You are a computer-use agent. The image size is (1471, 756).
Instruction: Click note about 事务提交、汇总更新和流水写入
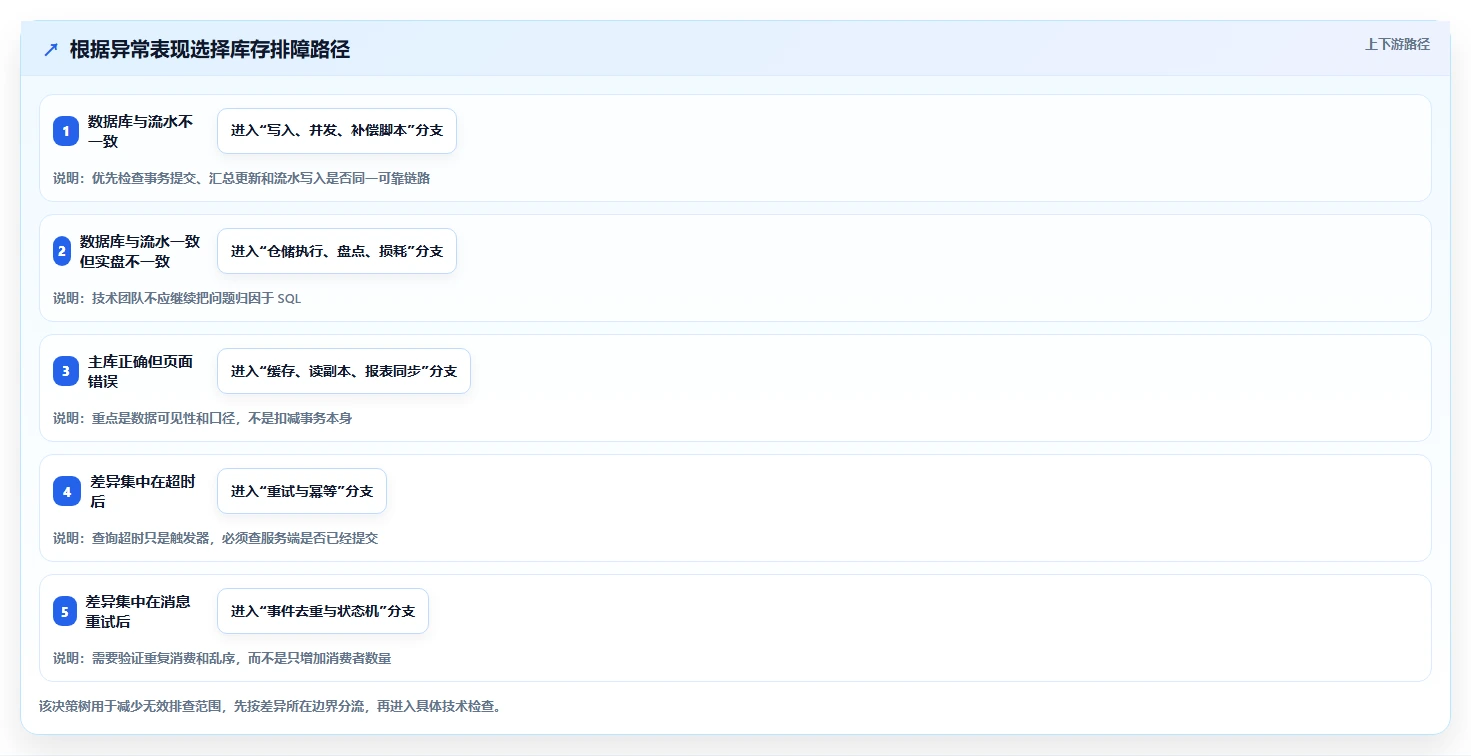click(242, 178)
